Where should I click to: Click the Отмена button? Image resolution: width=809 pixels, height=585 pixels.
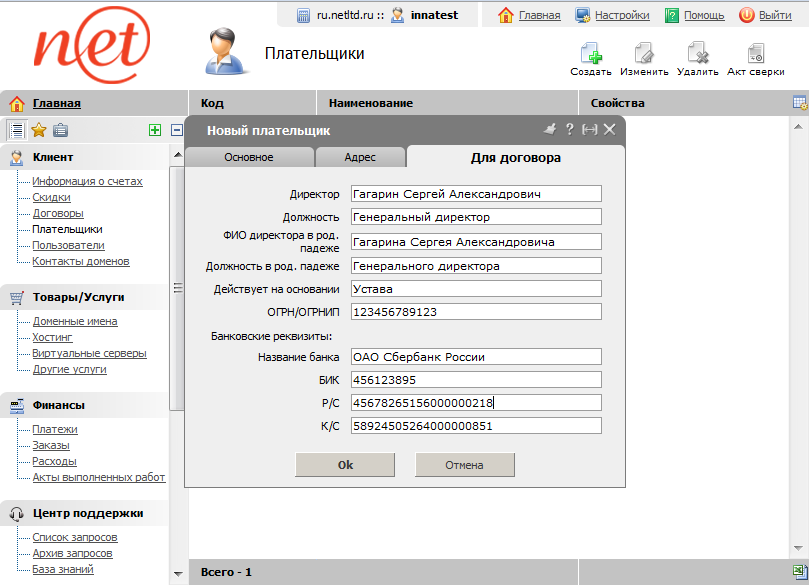(464, 465)
